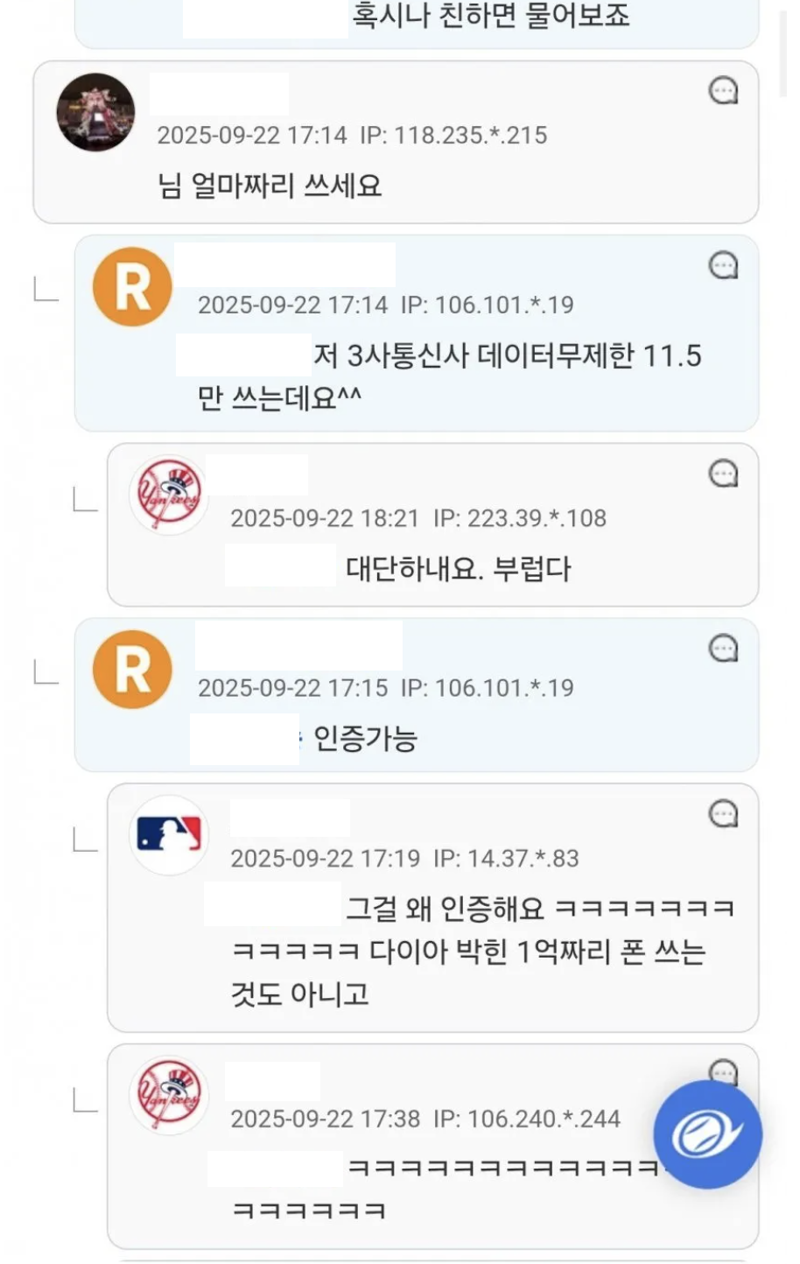Select the comment text 님 얼마짜리 쓰세요
This screenshot has width=800, height=1264.
(x=270, y=186)
